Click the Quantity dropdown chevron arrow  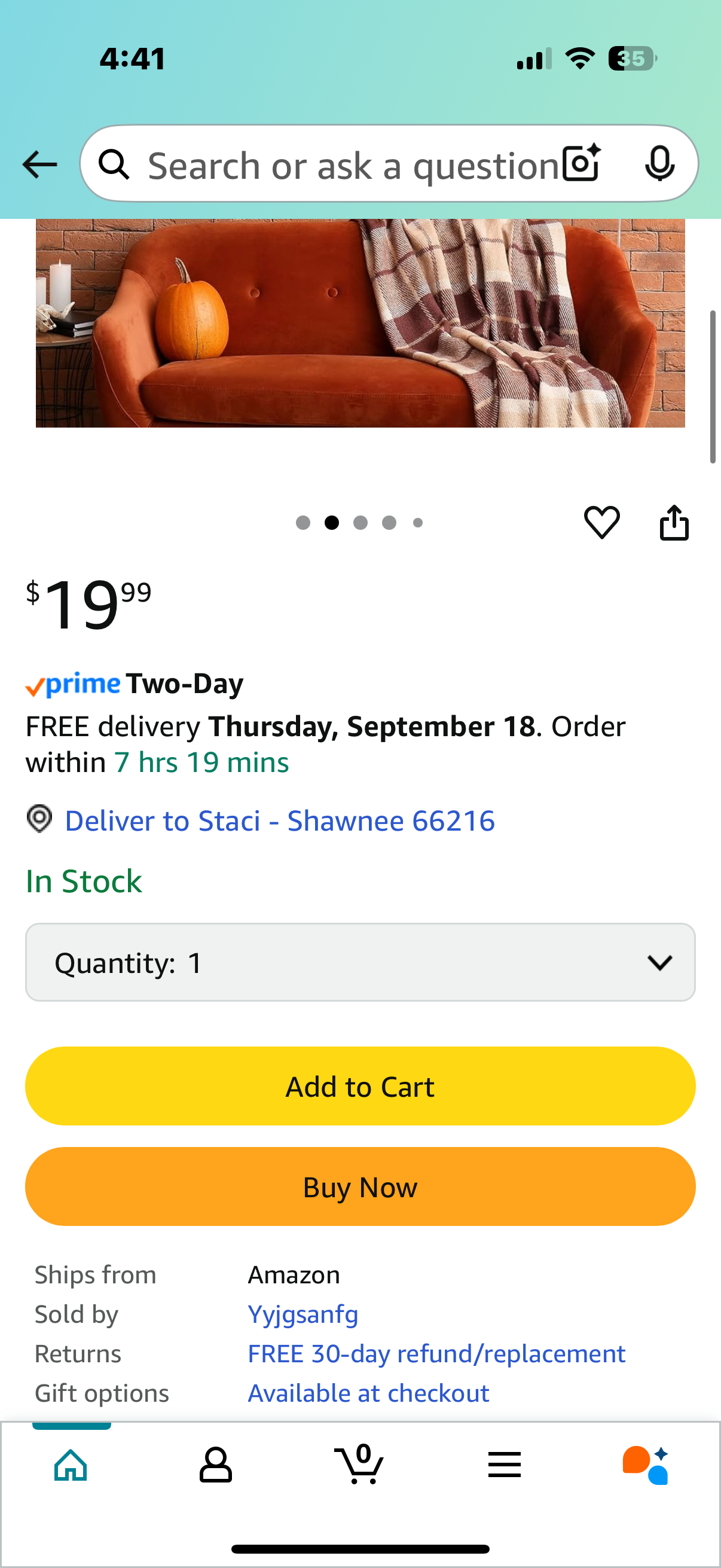point(659,962)
